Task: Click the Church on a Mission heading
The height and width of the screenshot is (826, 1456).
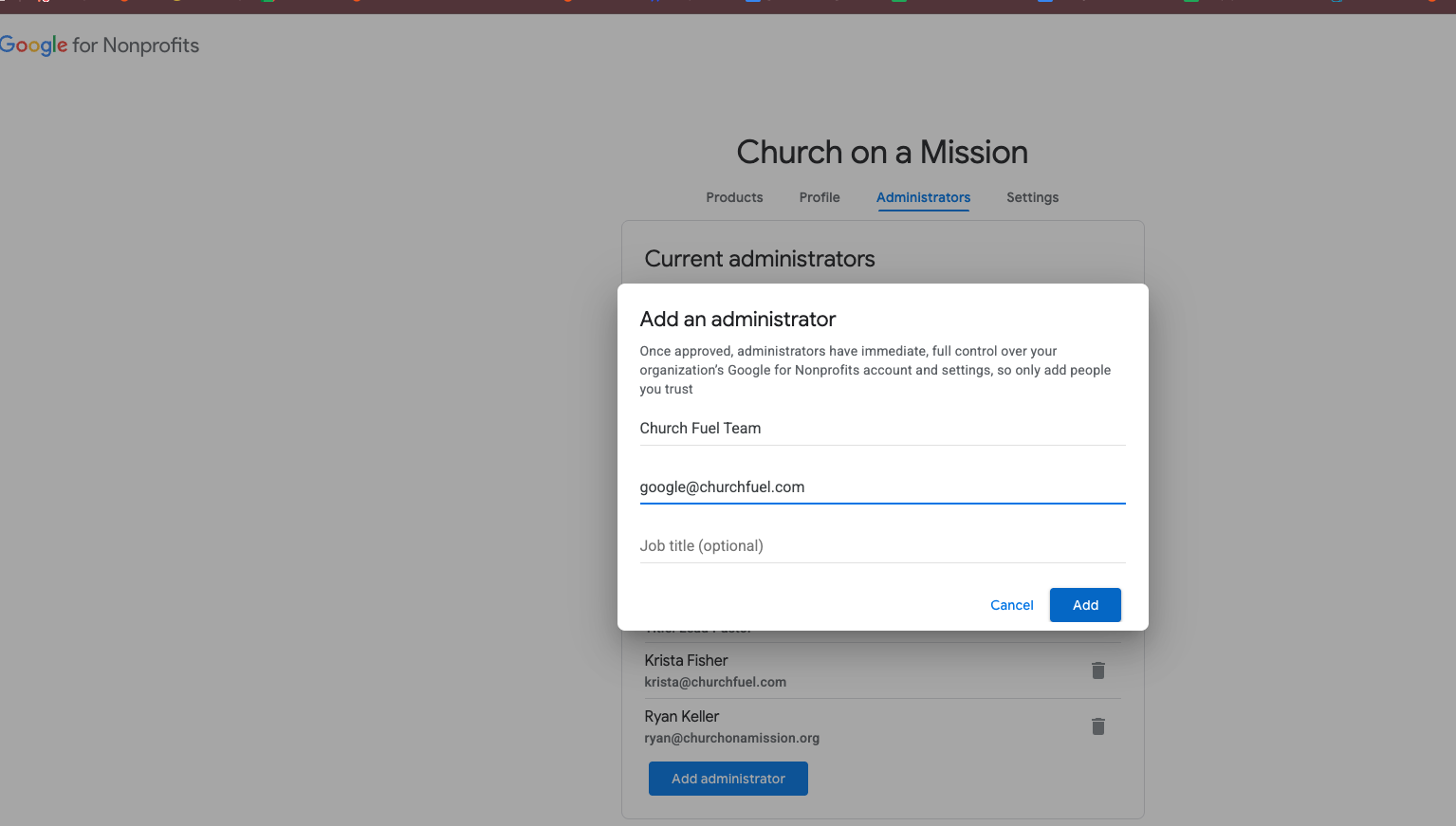Action: (x=882, y=152)
